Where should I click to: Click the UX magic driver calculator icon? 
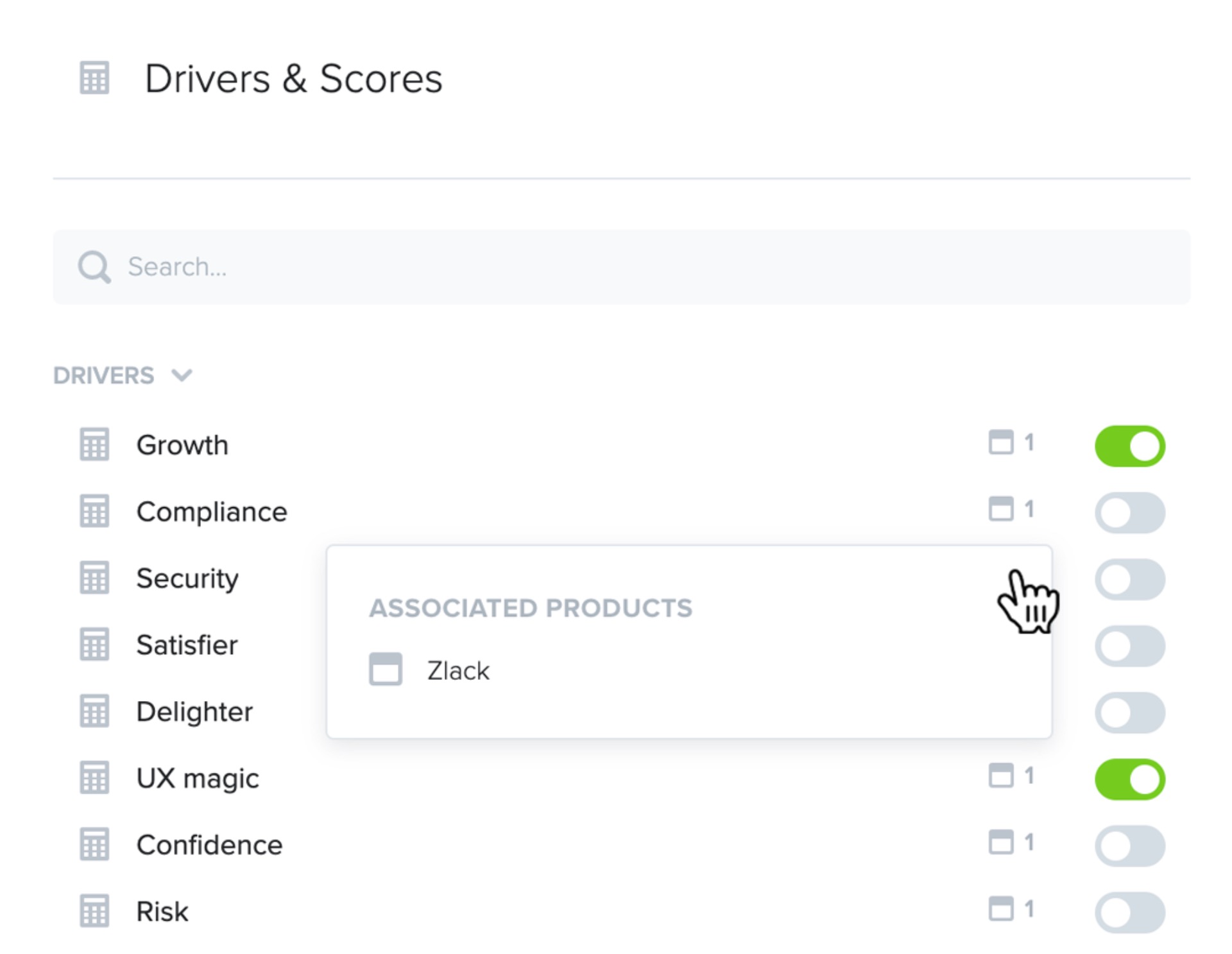[x=94, y=778]
